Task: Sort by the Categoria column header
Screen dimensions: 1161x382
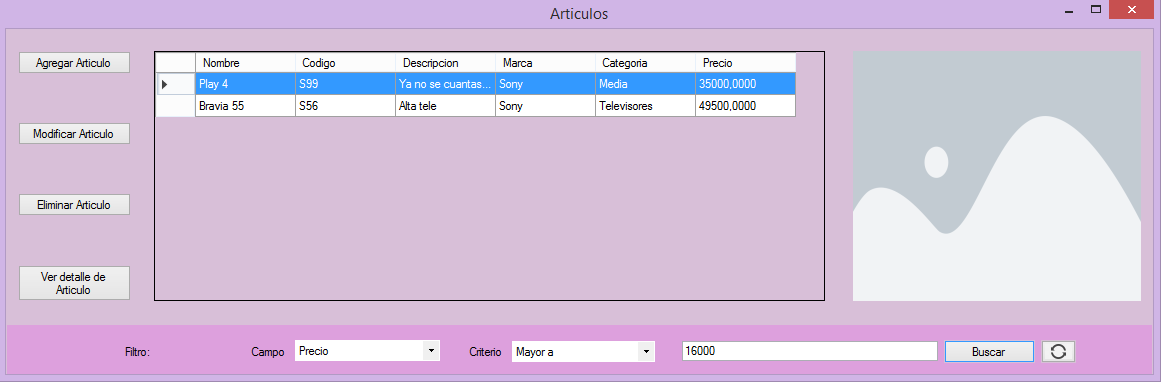Action: tap(645, 63)
